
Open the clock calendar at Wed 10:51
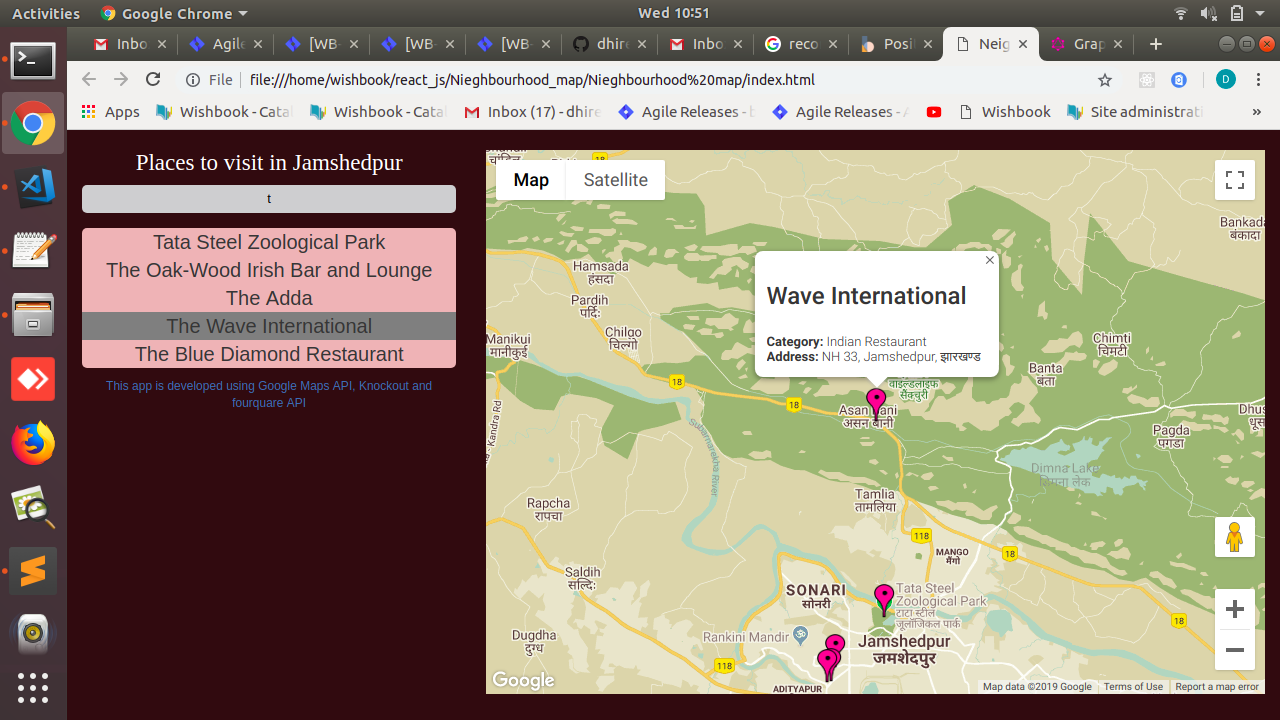[673, 13]
